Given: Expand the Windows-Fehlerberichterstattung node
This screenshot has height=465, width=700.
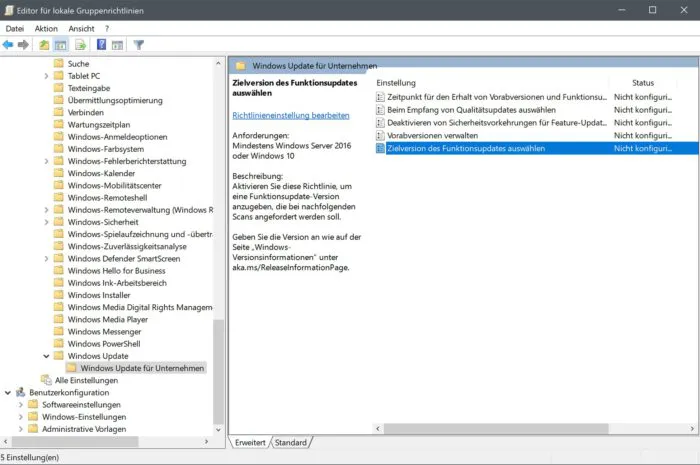Looking at the screenshot, I should 46,161.
